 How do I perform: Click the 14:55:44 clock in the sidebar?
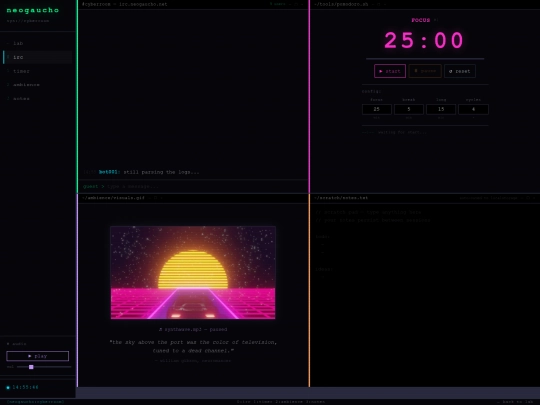[x=25, y=387]
